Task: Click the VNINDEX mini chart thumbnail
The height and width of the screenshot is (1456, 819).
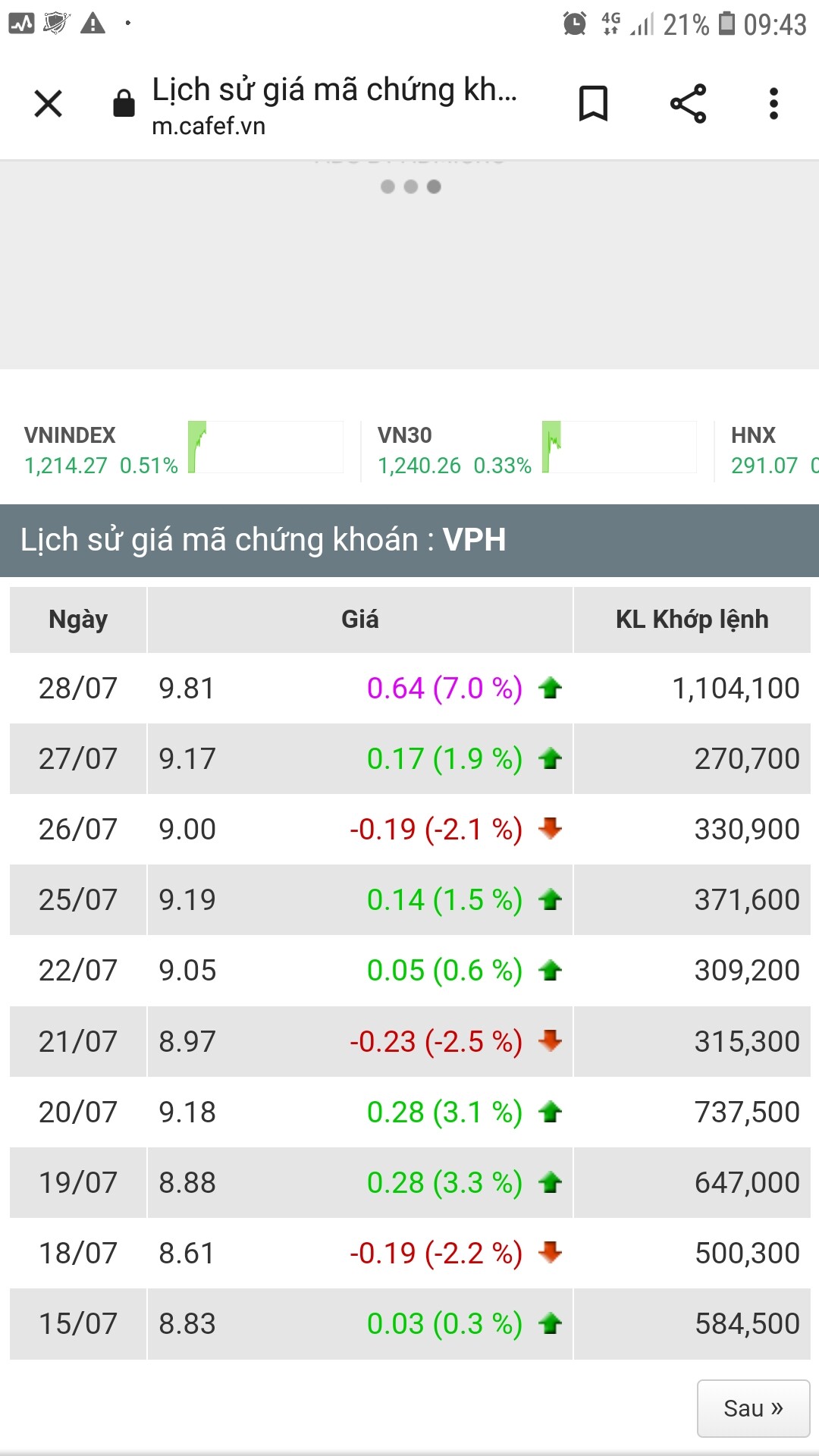Action: (265, 447)
